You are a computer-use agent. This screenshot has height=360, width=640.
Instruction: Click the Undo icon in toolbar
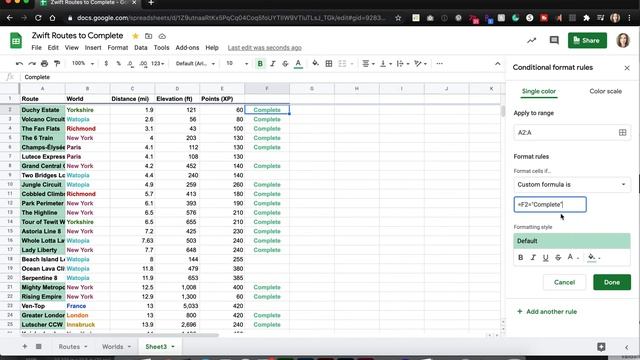coord(19,64)
